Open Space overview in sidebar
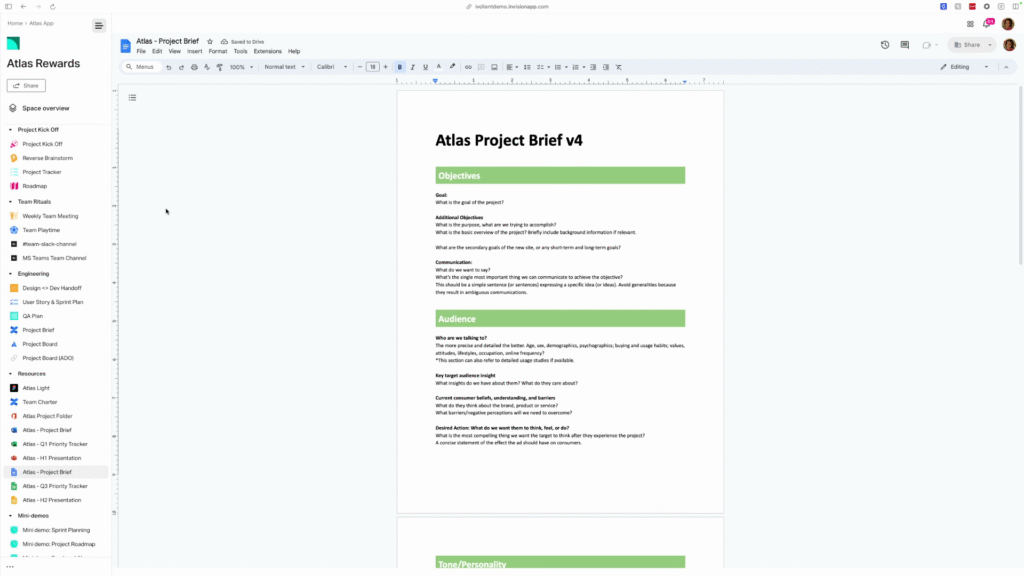 click(45, 108)
